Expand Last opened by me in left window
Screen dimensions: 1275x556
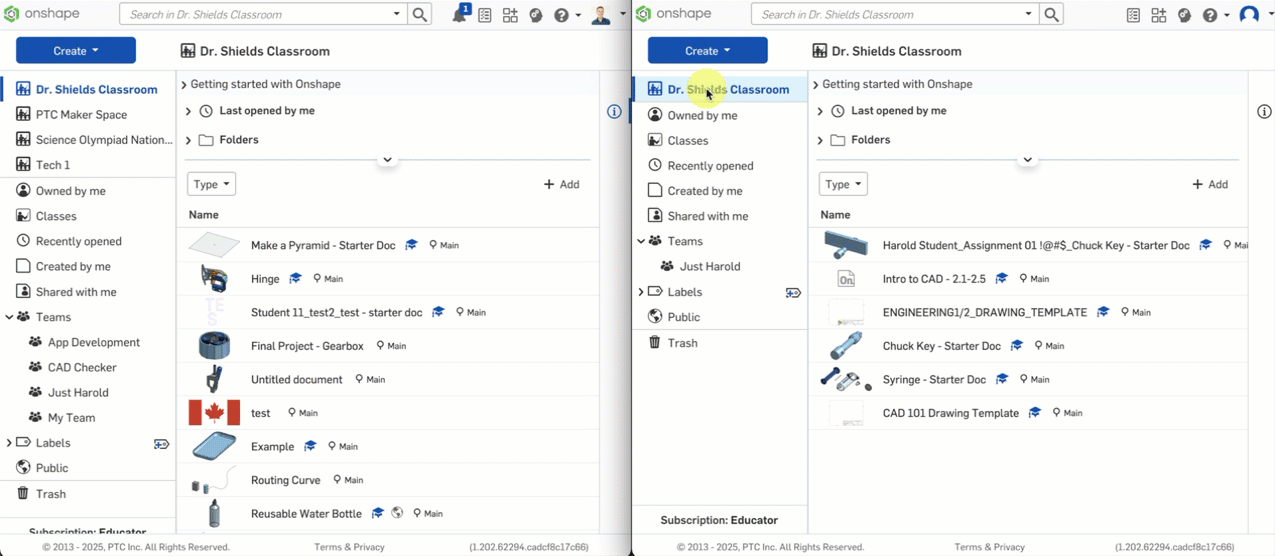[x=188, y=111]
